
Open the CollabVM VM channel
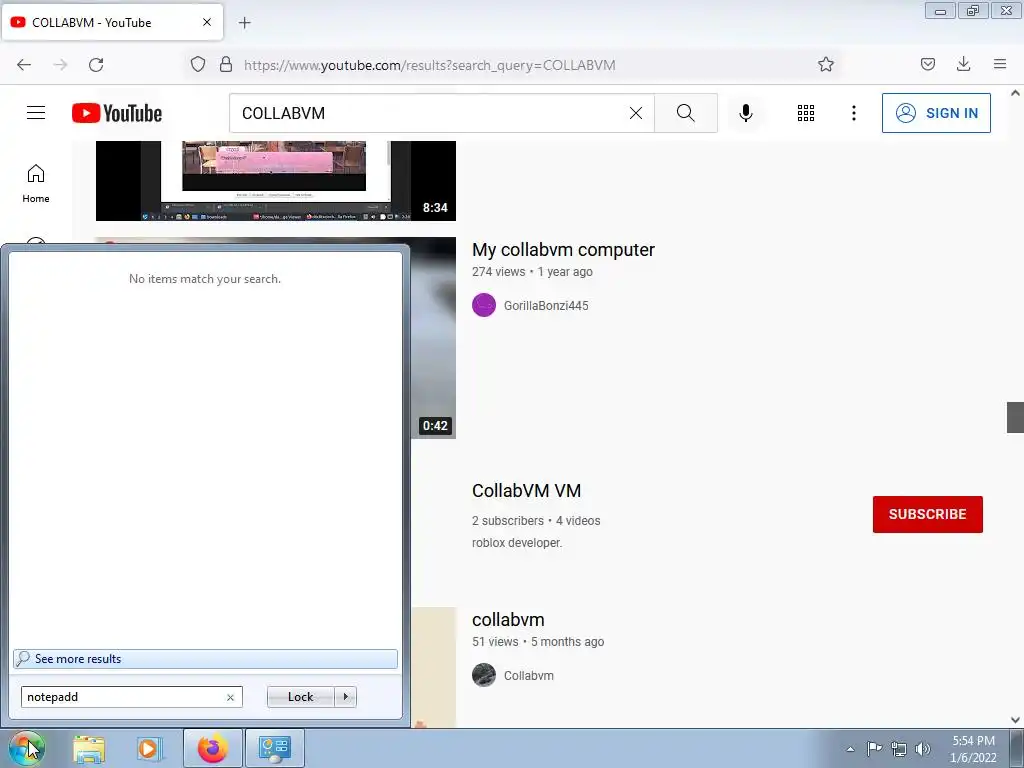(526, 490)
